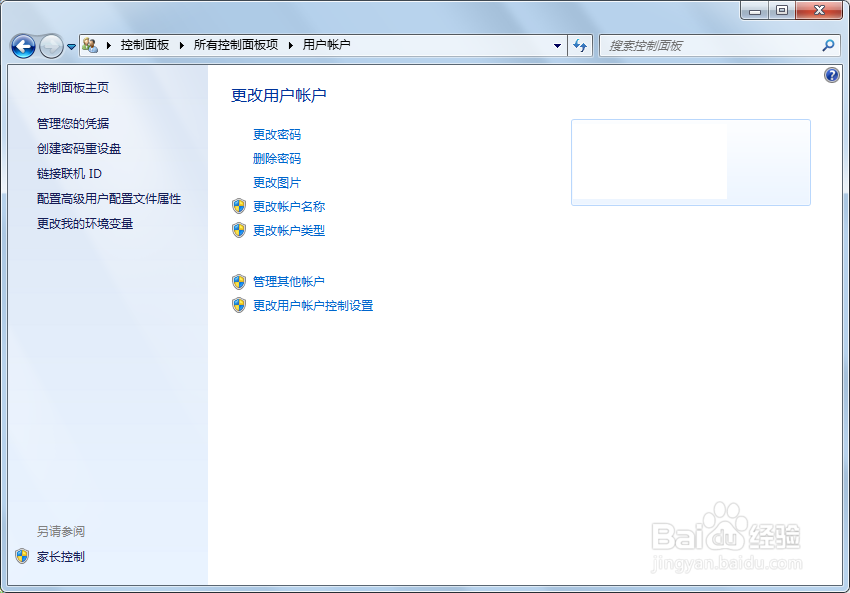Click the UAC shield beside 更改帐户名称
Screen dimensions: 850x593
(238, 206)
